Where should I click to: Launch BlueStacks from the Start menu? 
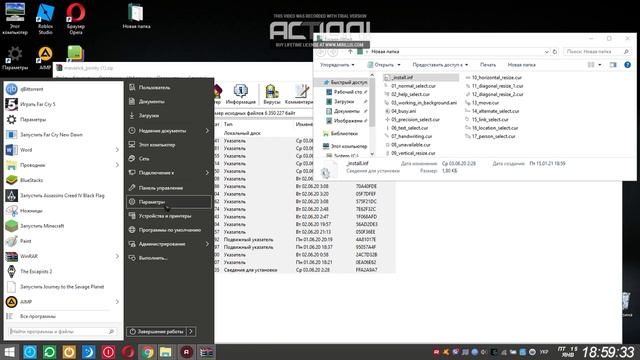coord(63,180)
